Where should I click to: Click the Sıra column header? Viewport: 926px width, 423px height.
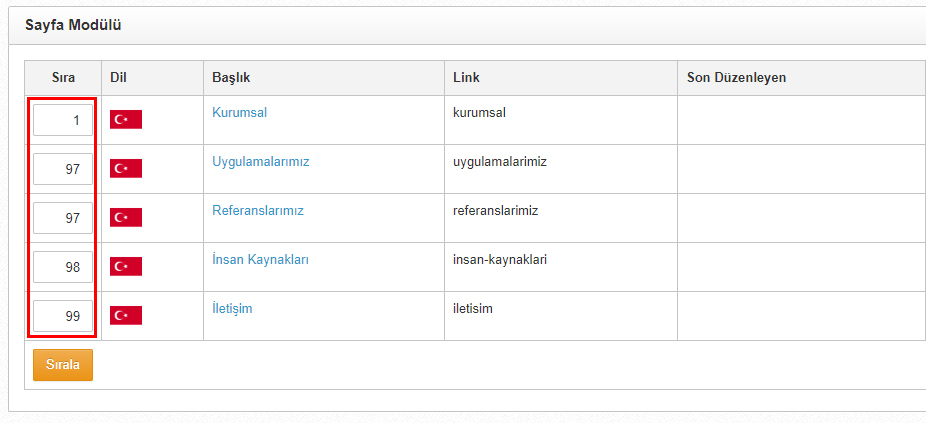[63, 77]
